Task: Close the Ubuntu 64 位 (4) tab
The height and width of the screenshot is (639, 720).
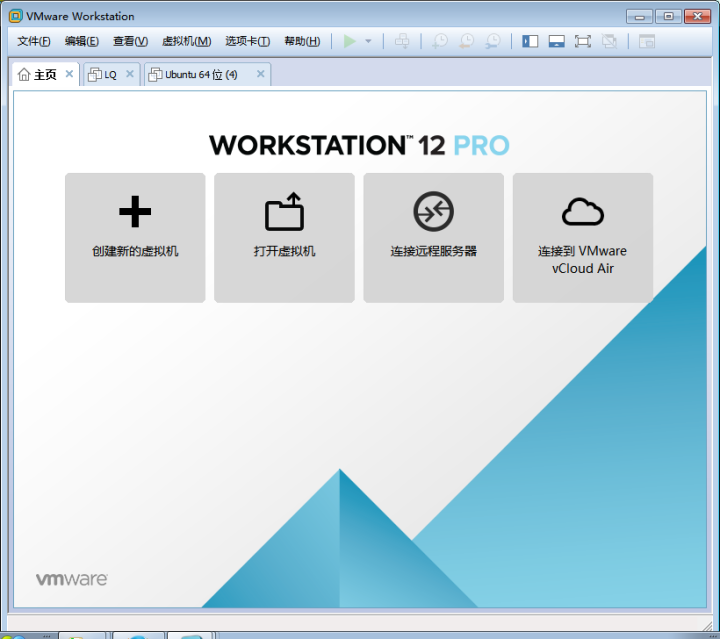Action: click(x=260, y=73)
